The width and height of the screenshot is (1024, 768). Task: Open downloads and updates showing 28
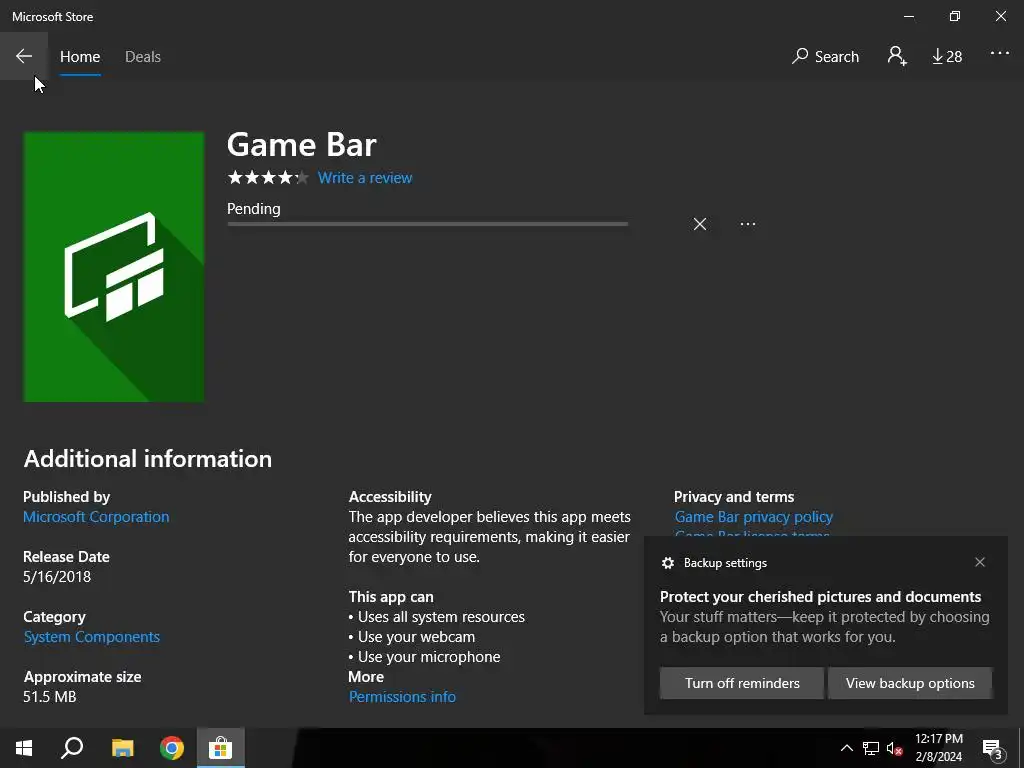[x=947, y=57]
